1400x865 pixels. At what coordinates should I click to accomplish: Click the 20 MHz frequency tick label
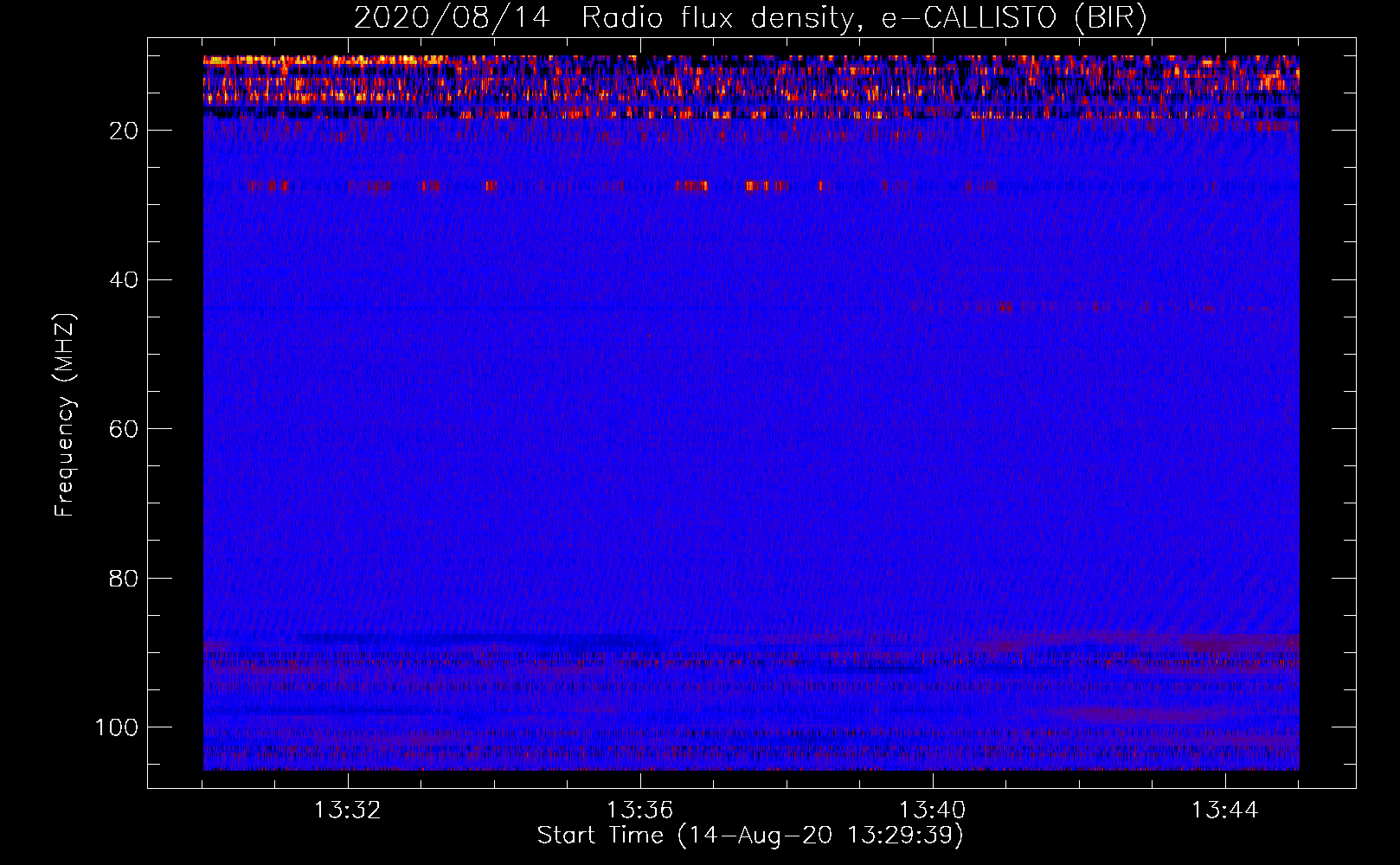point(124,131)
